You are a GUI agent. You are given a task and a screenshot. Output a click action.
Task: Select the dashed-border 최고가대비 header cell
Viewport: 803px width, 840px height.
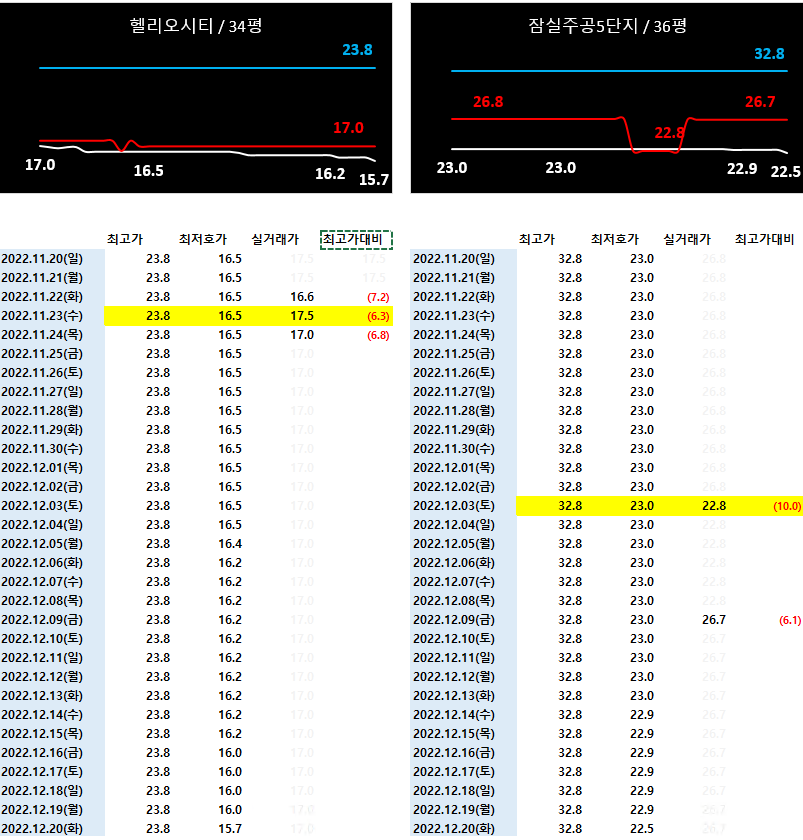(356, 239)
